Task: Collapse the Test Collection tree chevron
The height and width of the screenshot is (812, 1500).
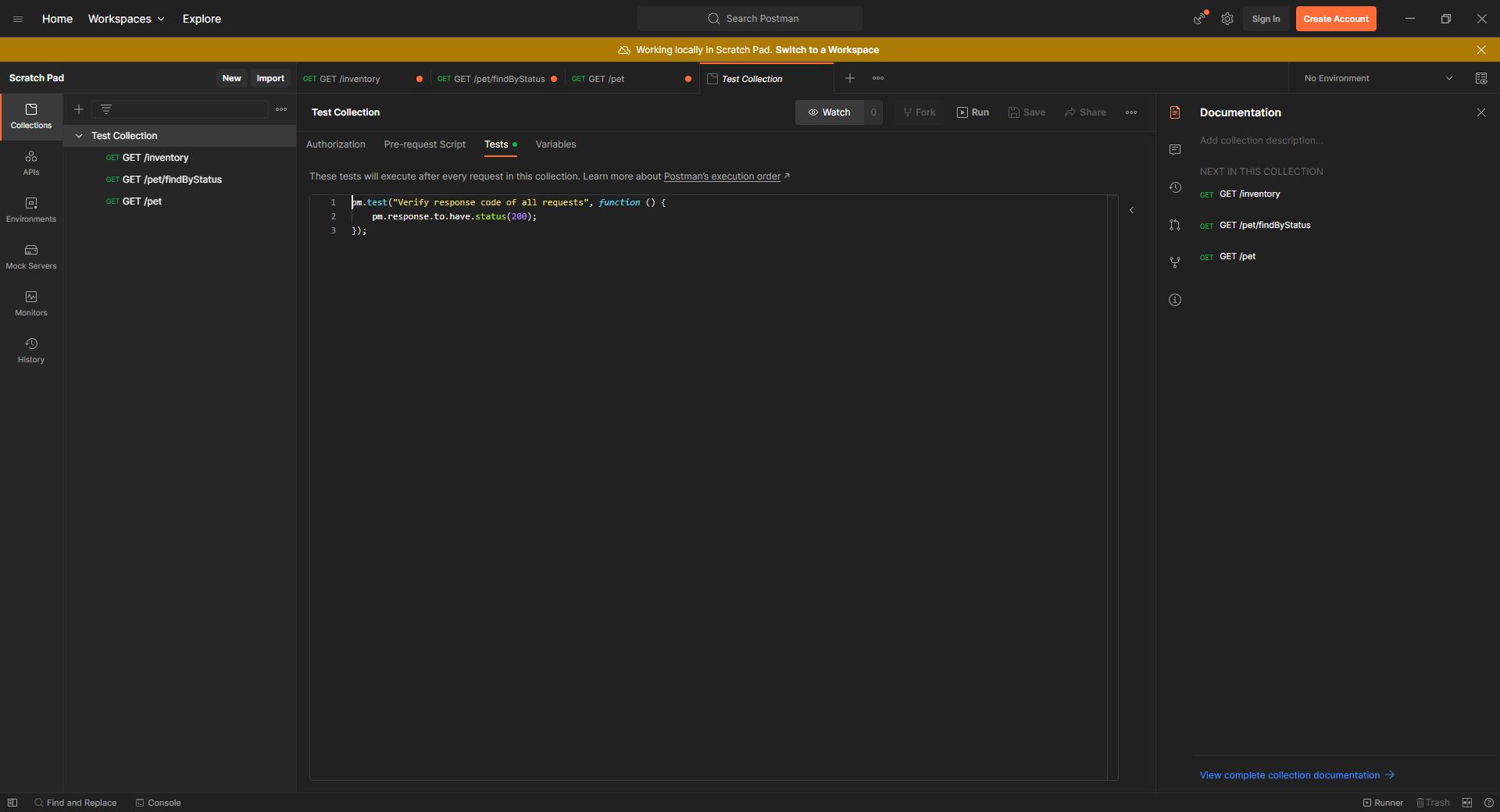Action: coord(79,136)
